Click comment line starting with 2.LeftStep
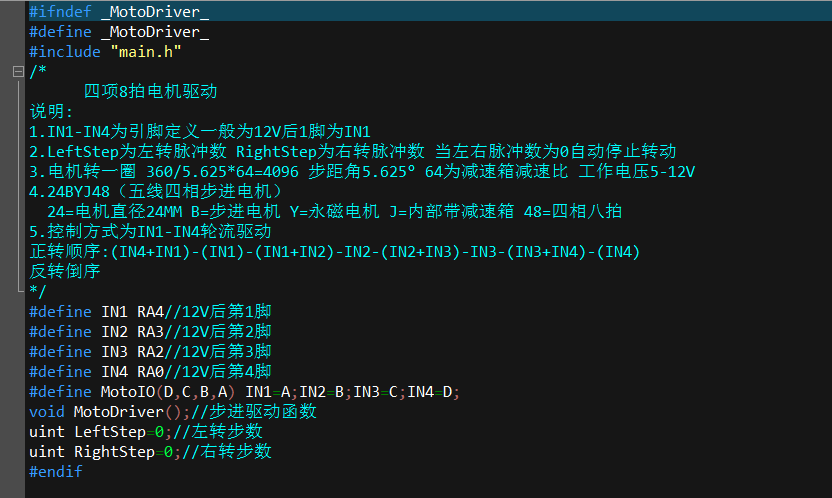Image resolution: width=832 pixels, height=498 pixels. tap(350, 151)
